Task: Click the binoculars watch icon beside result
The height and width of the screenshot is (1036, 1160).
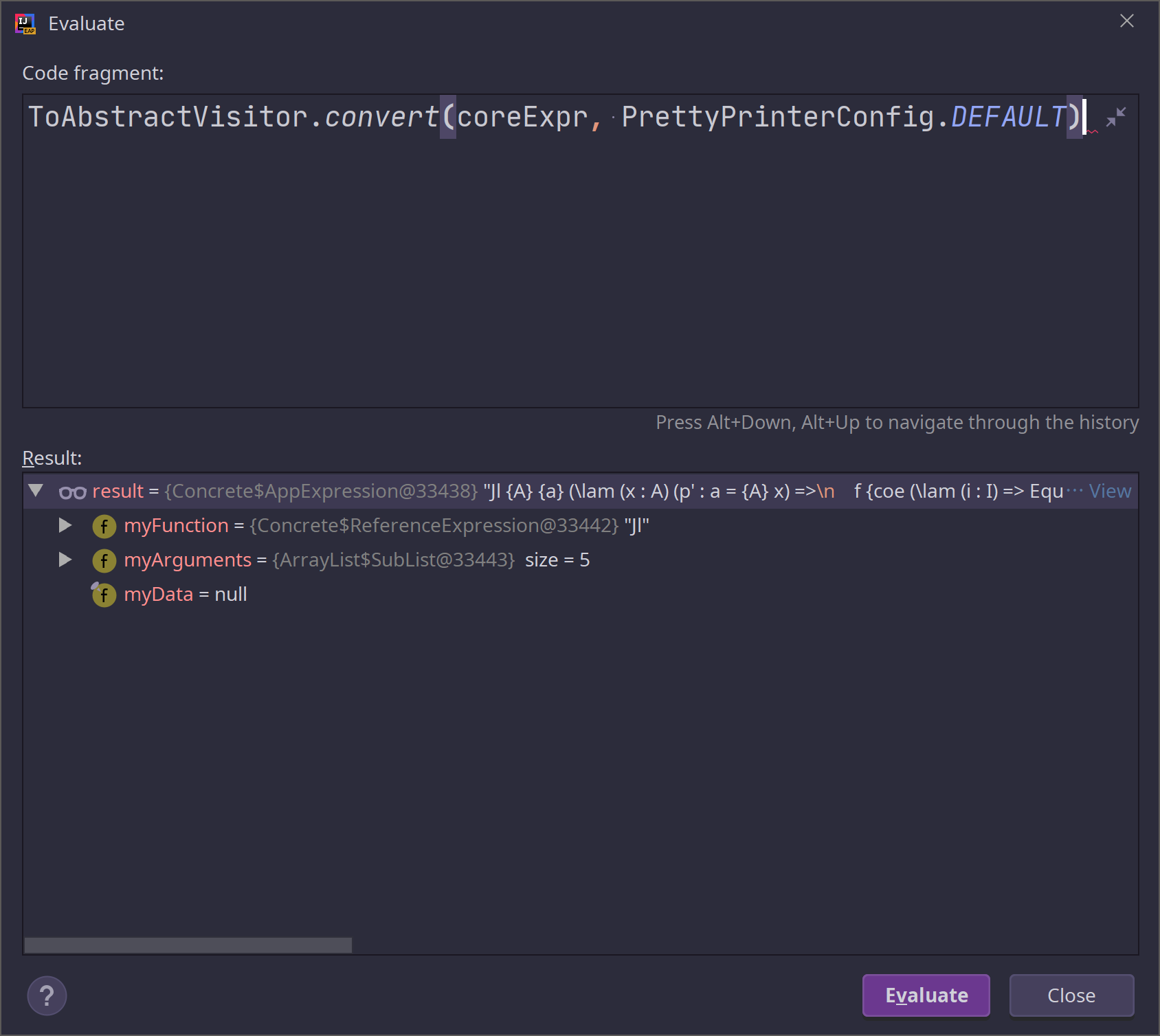Action: pos(74,491)
